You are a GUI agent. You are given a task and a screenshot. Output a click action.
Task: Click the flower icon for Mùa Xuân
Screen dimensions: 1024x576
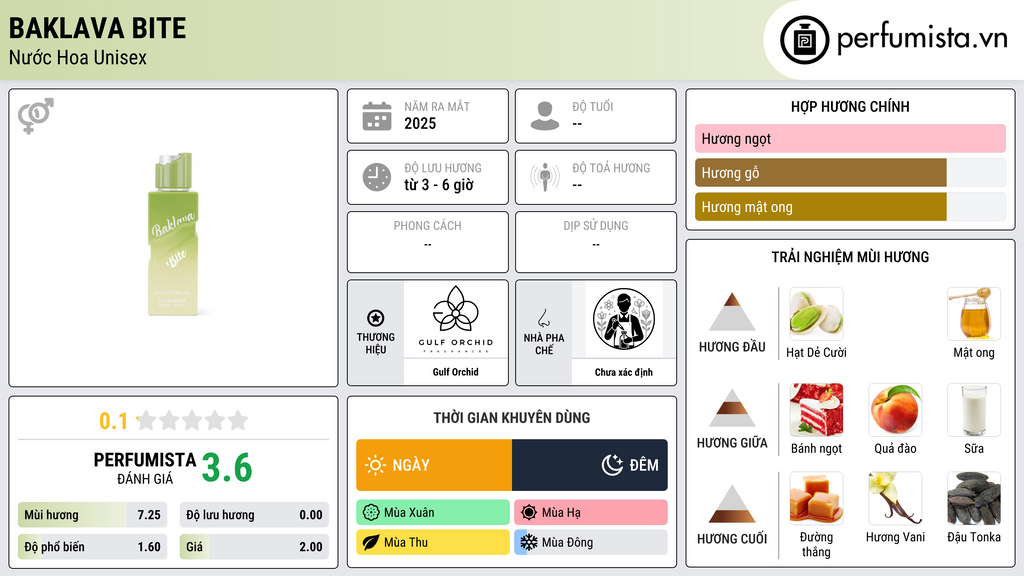click(371, 512)
